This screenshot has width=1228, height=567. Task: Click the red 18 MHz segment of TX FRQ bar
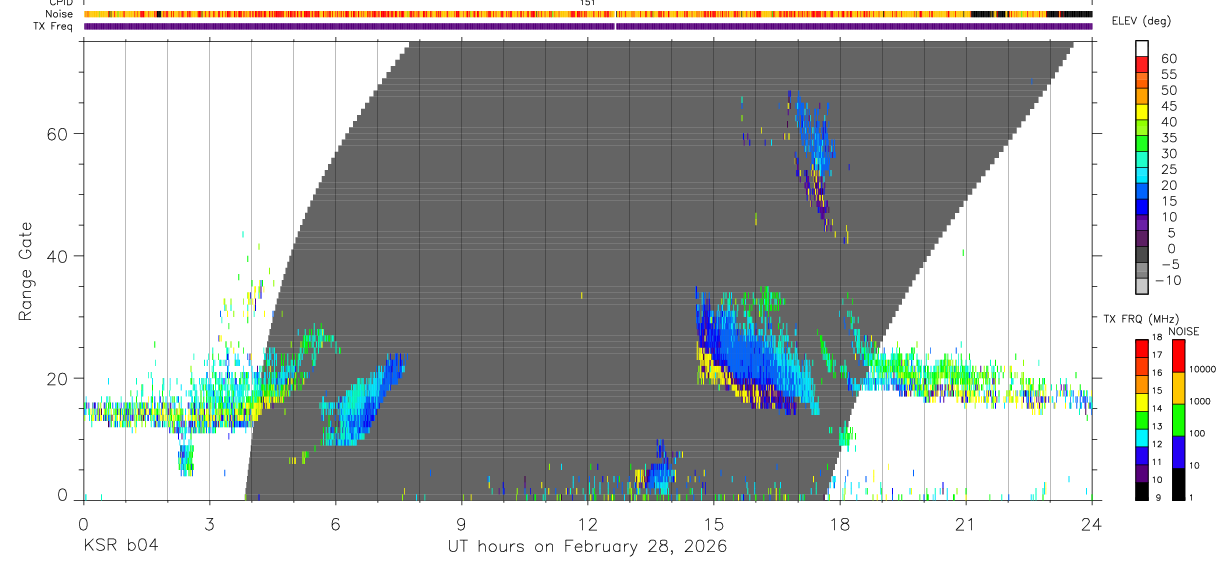[x=1142, y=348]
